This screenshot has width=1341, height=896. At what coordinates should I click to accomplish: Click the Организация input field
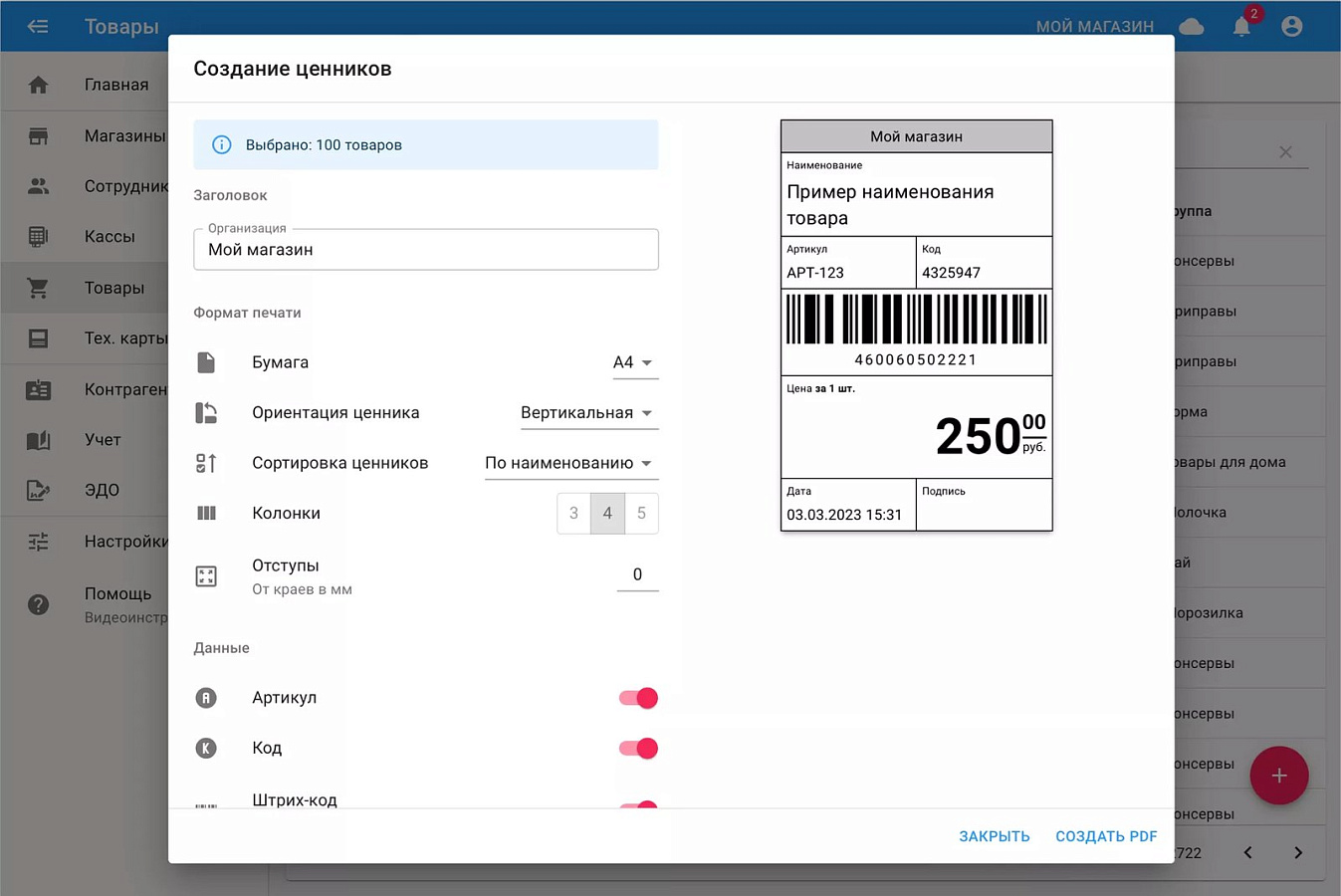[426, 250]
